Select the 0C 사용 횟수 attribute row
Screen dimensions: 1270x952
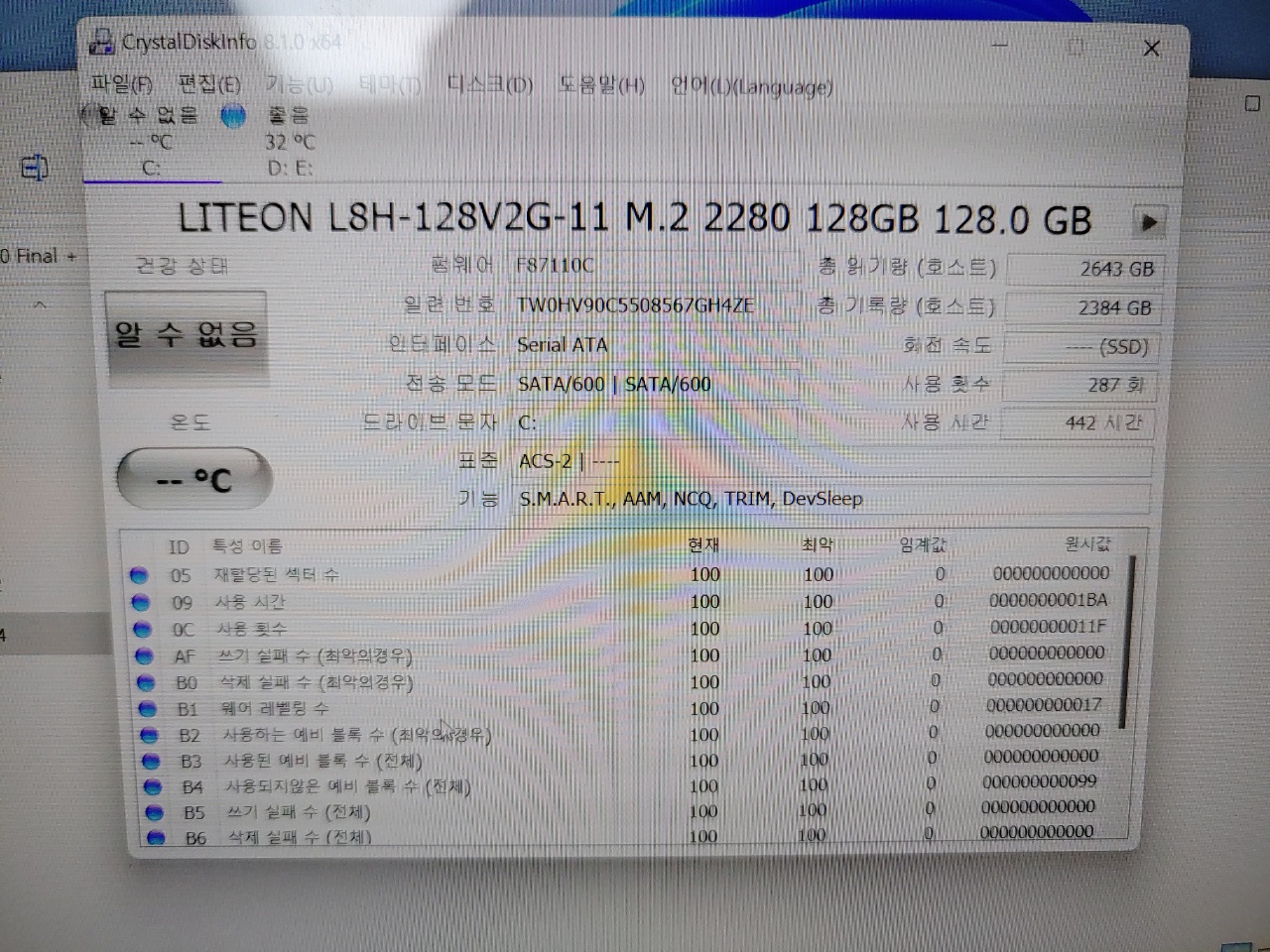pos(625,628)
